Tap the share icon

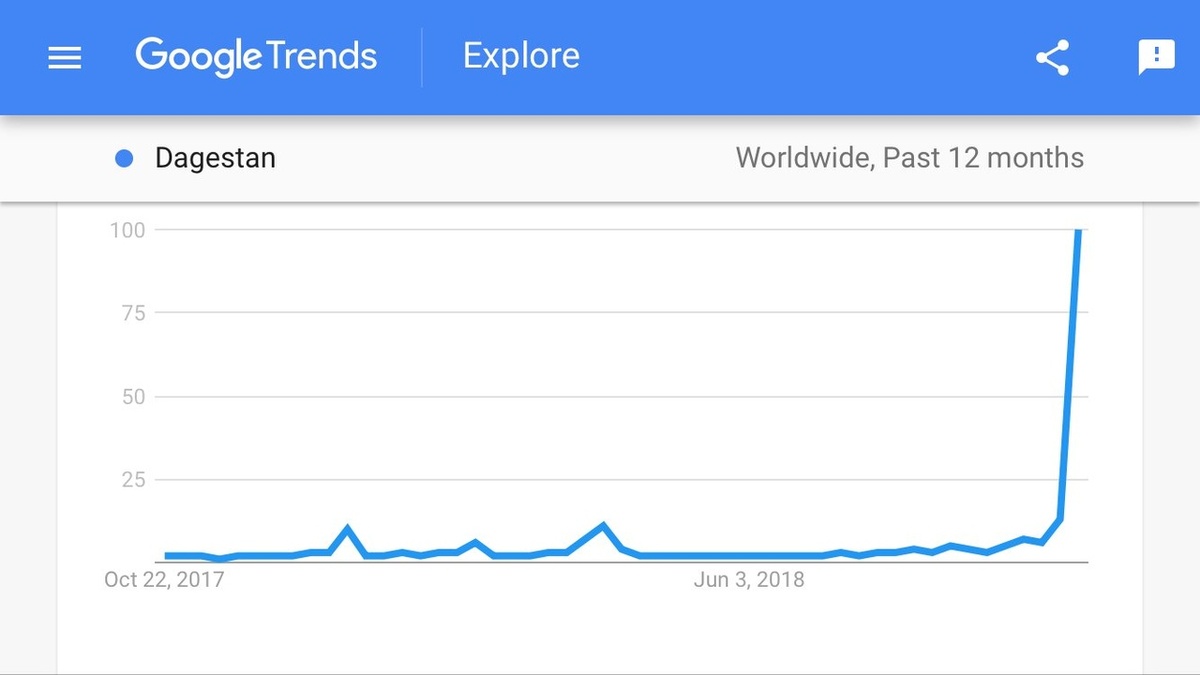(1052, 58)
